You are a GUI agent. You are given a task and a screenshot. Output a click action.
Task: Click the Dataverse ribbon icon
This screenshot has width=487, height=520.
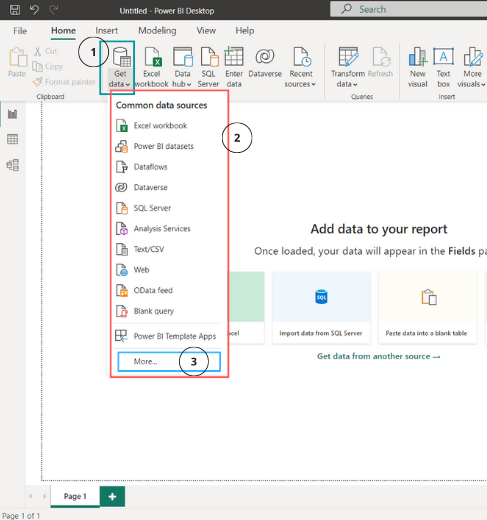[x=265, y=56]
